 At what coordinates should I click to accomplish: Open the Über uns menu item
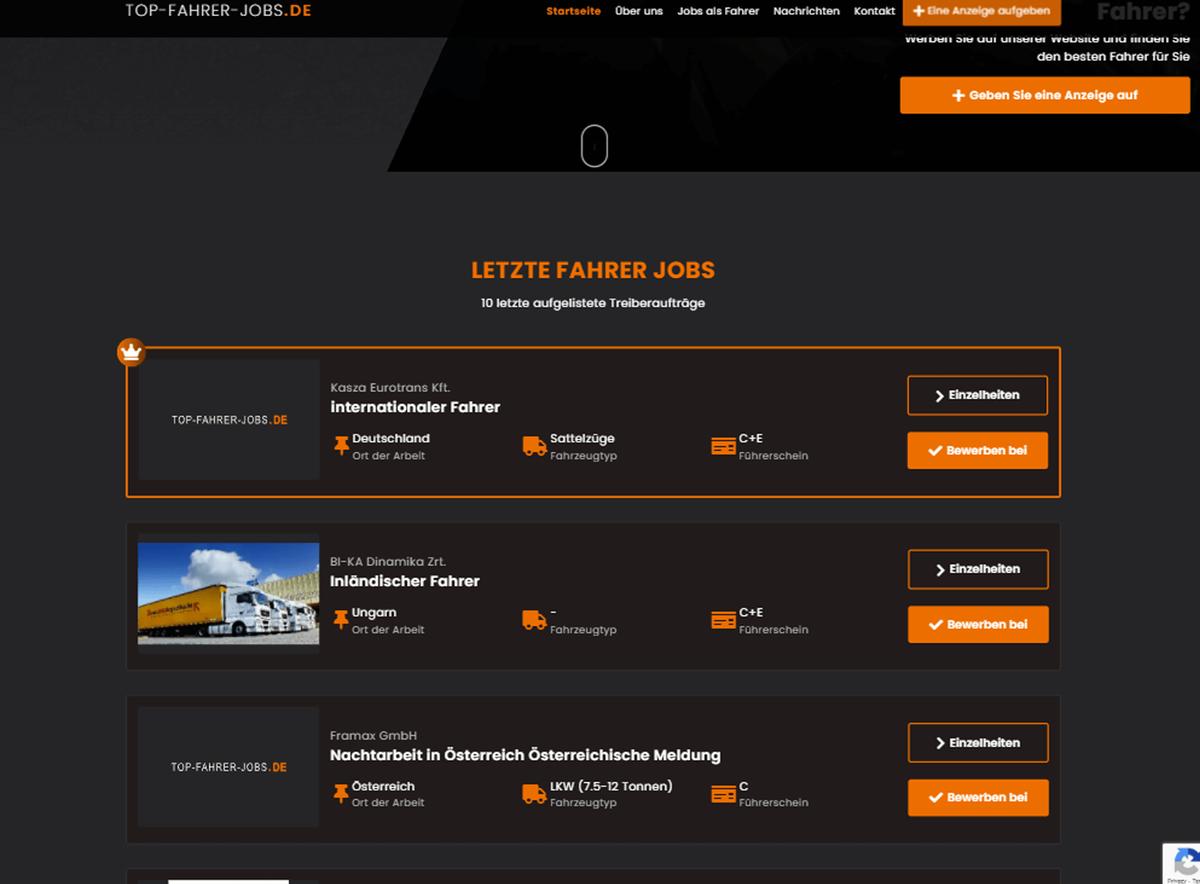click(x=639, y=11)
